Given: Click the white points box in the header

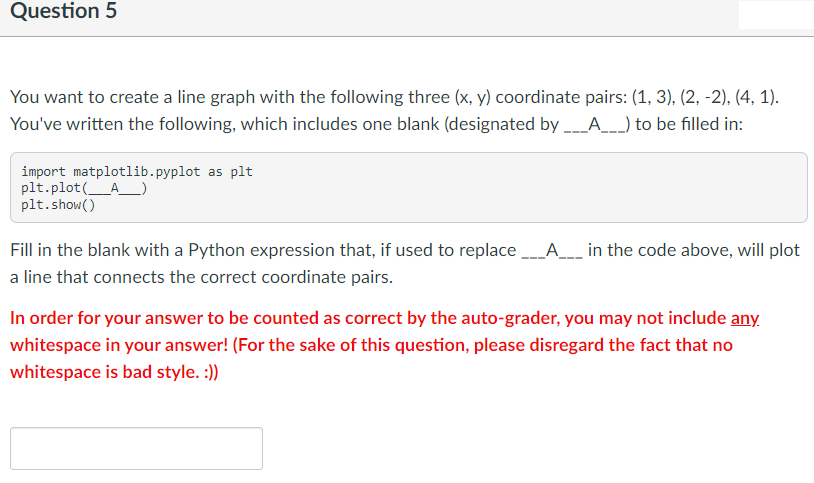Looking at the screenshot, I should click(776, 15).
